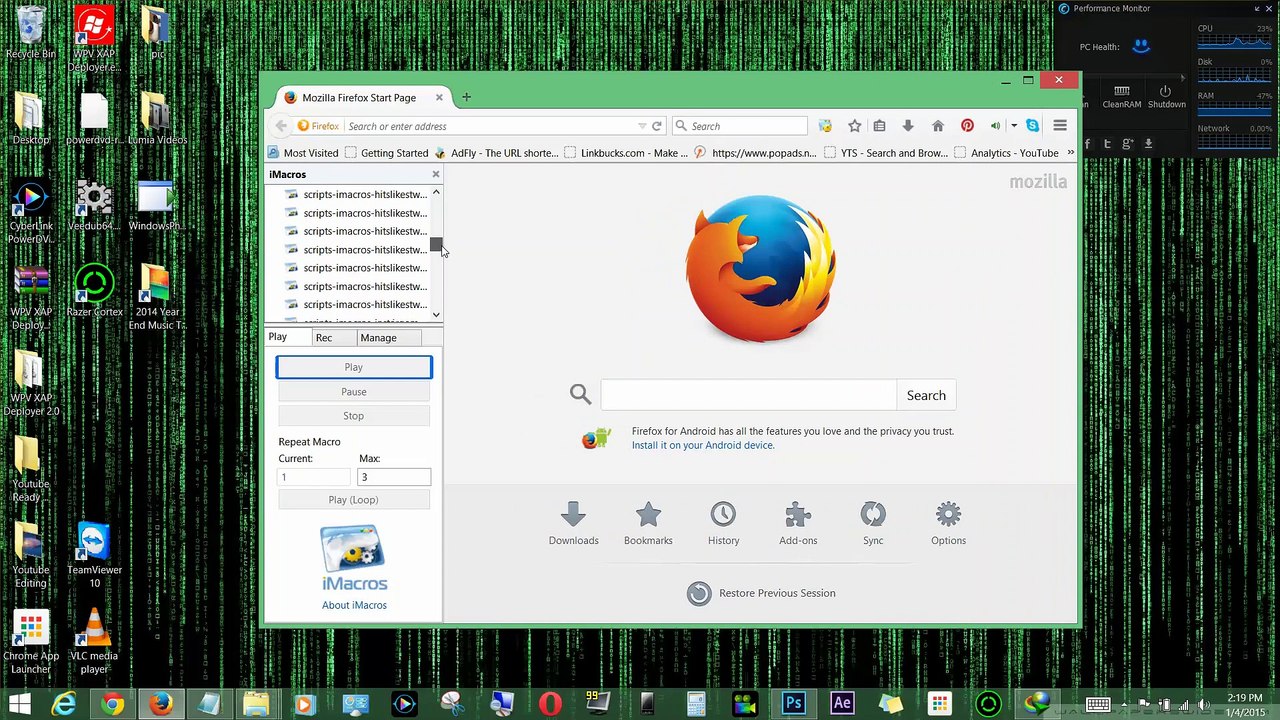
Task: Open Most Visited bookmarks menu
Action: click(303, 153)
